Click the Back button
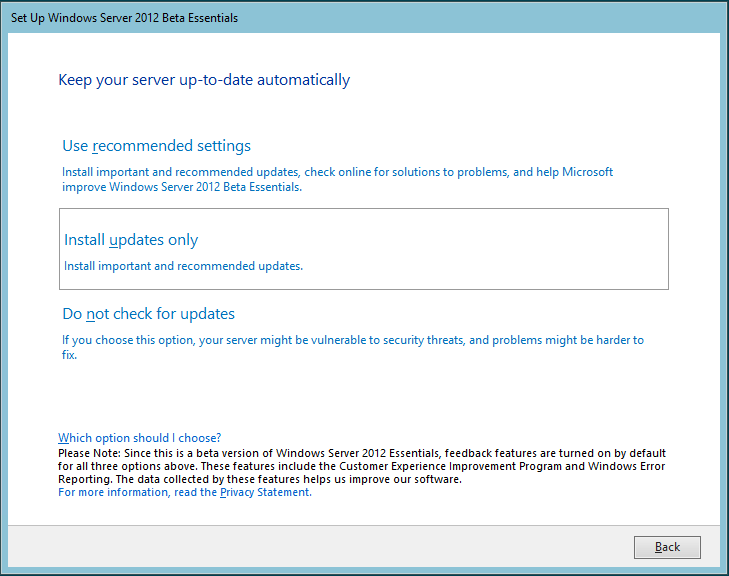This screenshot has height=576, width=729. coord(667,547)
